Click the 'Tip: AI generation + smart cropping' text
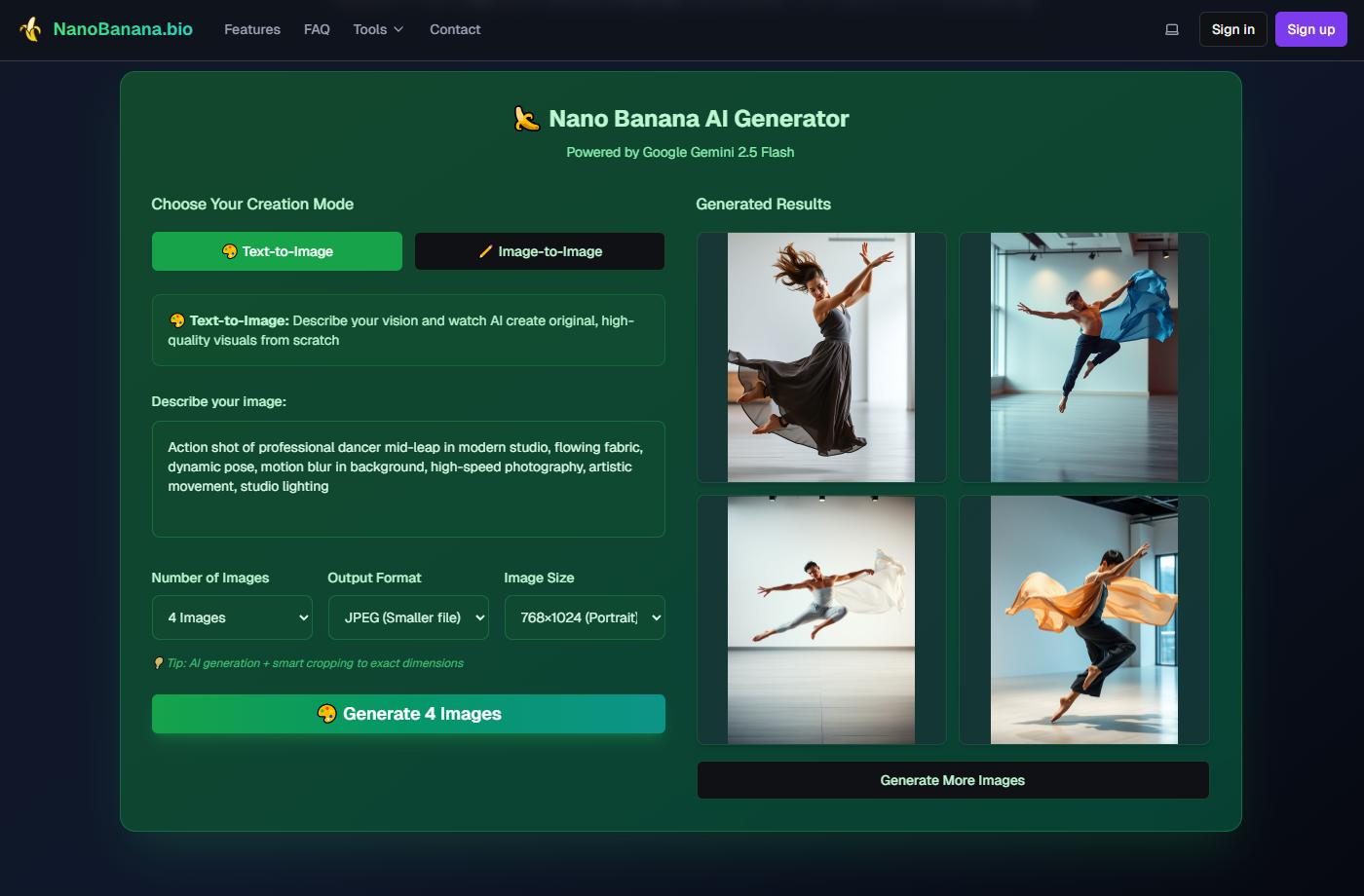The image size is (1364, 896). (315, 663)
